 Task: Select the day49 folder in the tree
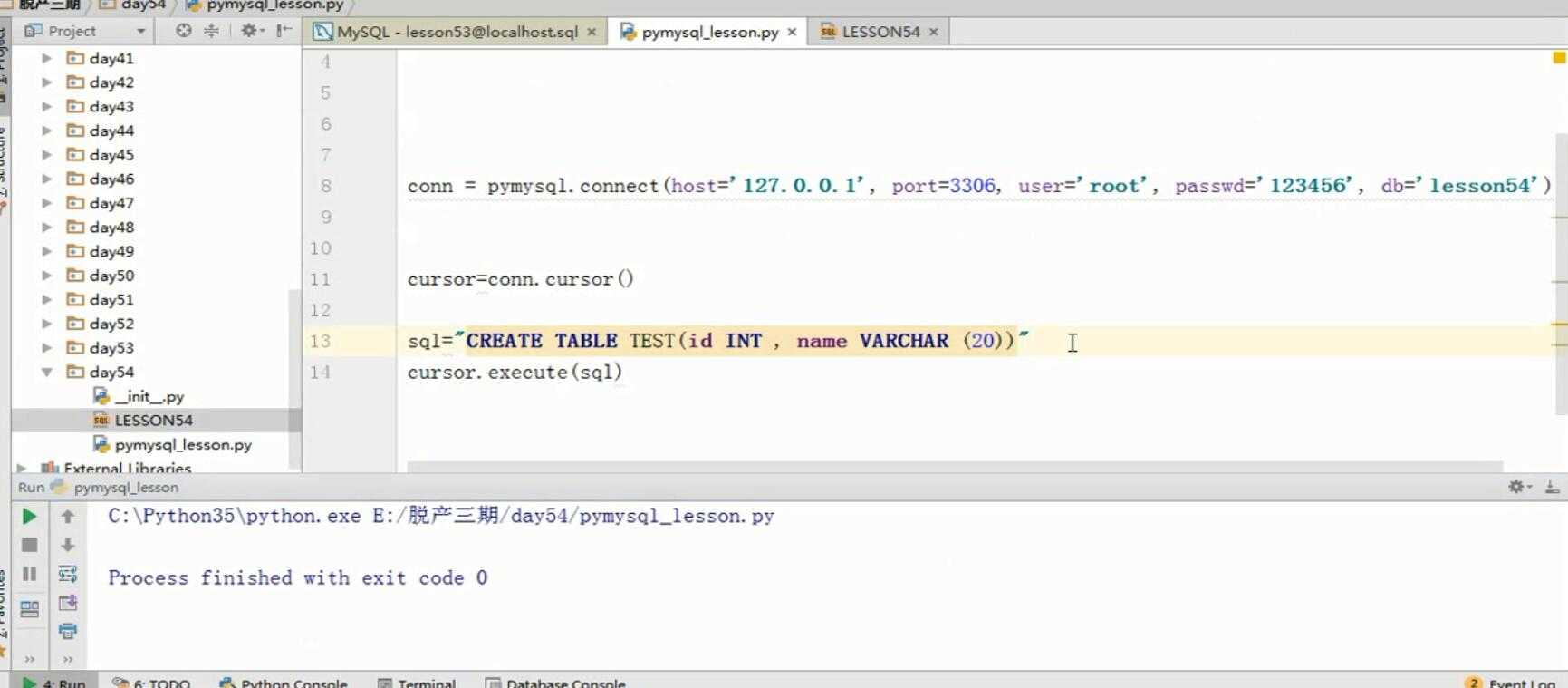click(111, 251)
